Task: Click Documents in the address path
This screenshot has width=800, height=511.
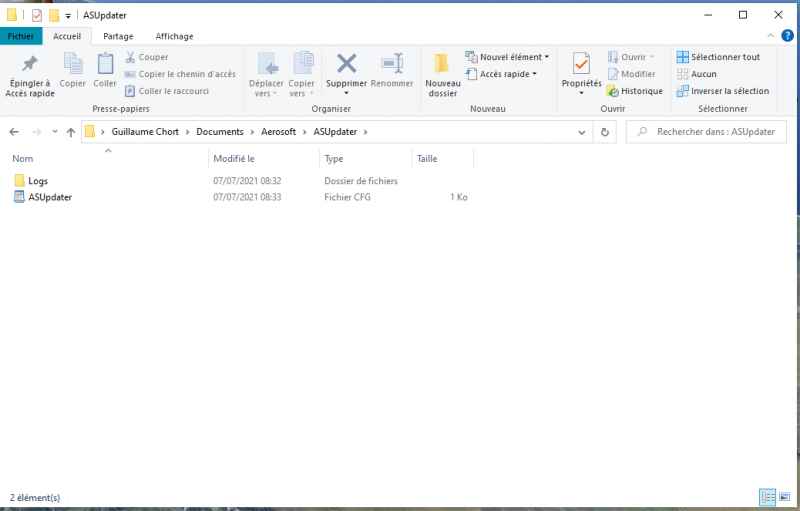Action: click(220, 132)
